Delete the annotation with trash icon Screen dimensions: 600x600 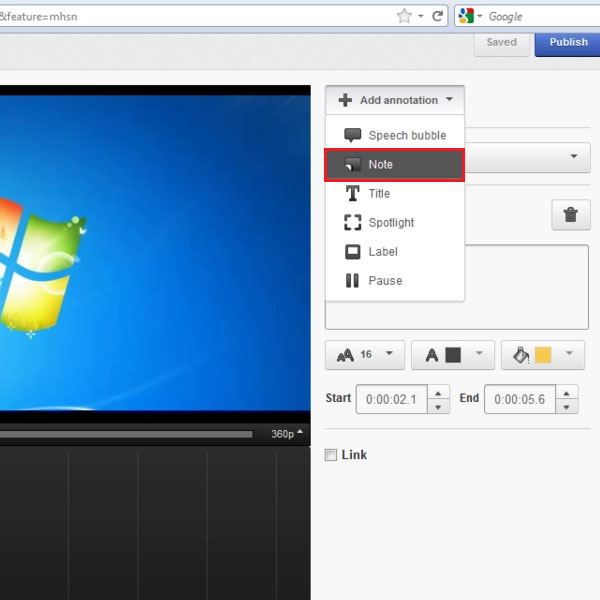571,215
